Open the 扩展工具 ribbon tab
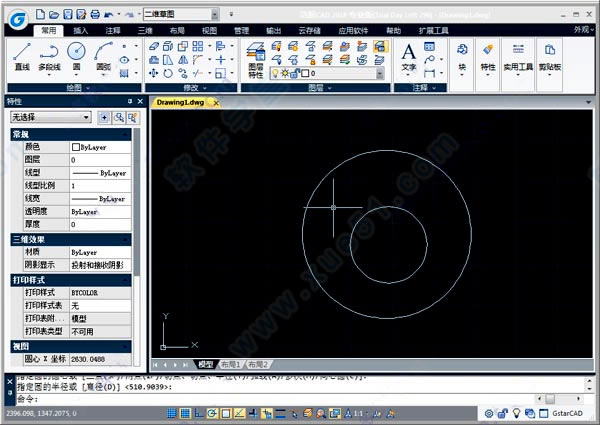The height and width of the screenshot is (425, 600). 433,31
